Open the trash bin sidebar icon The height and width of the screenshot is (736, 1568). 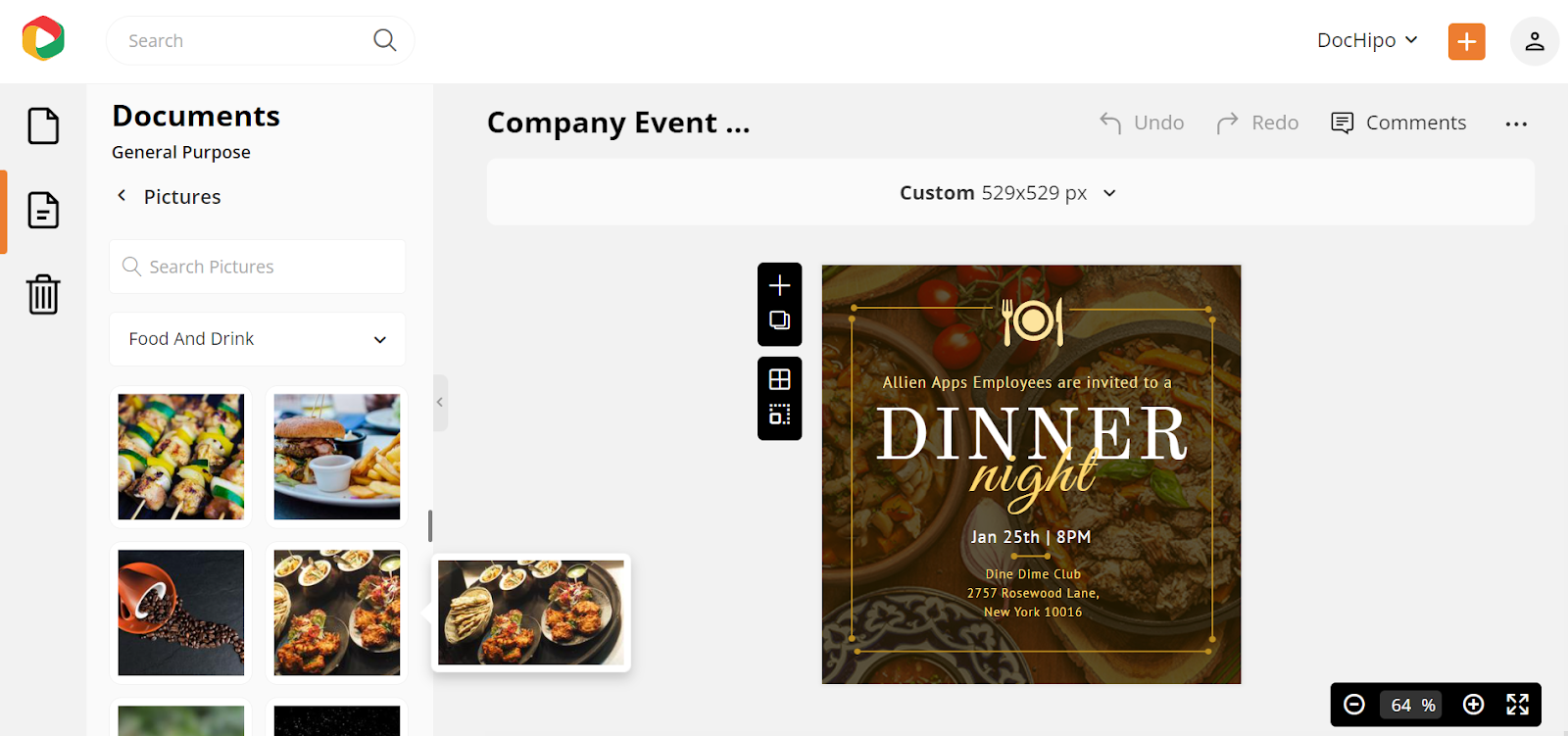click(43, 294)
